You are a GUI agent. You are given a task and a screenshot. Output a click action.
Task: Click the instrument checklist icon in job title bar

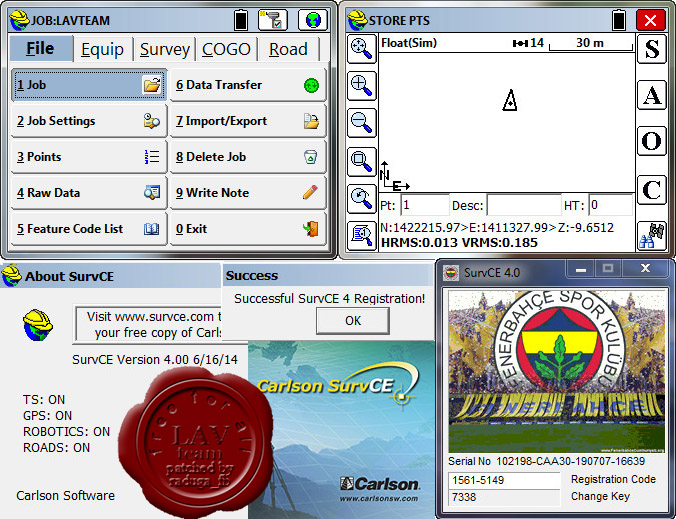pyautogui.click(x=273, y=20)
